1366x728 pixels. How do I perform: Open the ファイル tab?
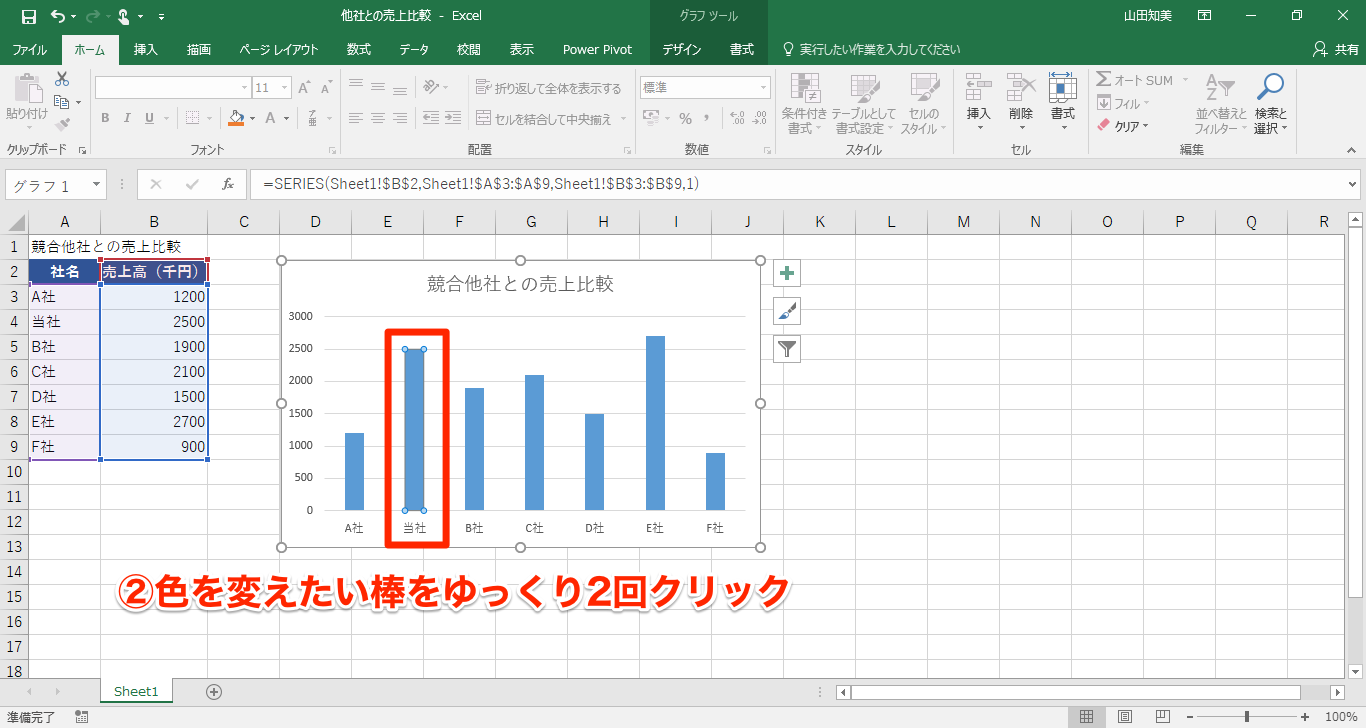30,50
